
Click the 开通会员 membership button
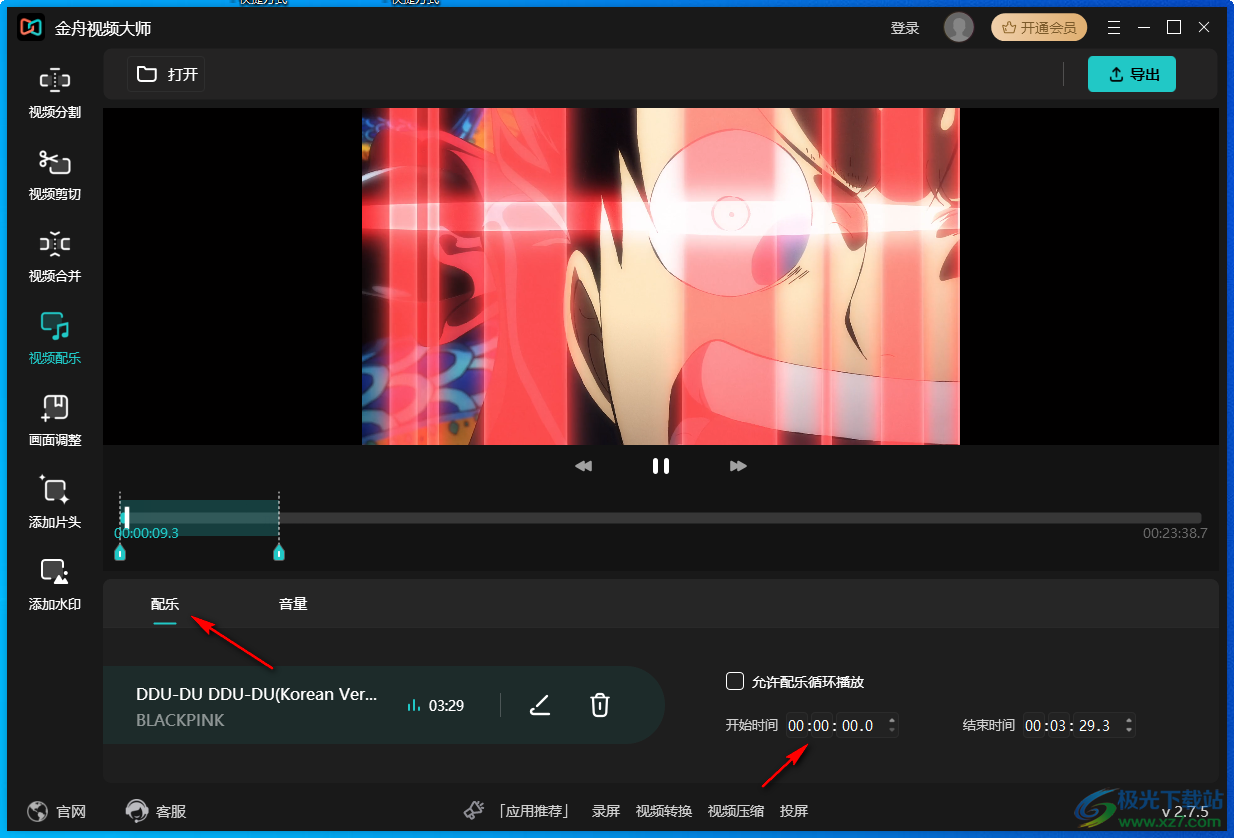[x=1039, y=28]
